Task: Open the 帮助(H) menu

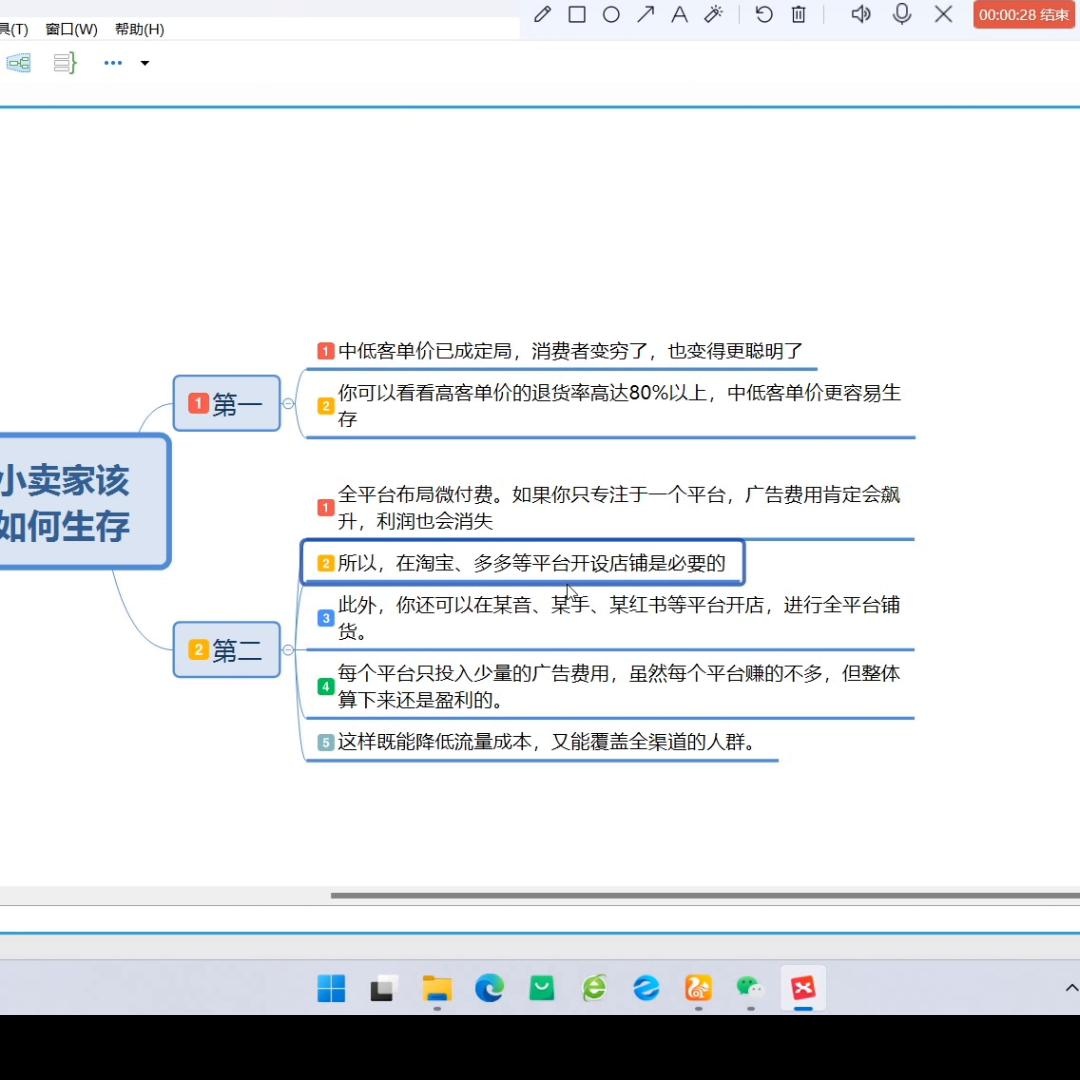Action: [x=140, y=30]
